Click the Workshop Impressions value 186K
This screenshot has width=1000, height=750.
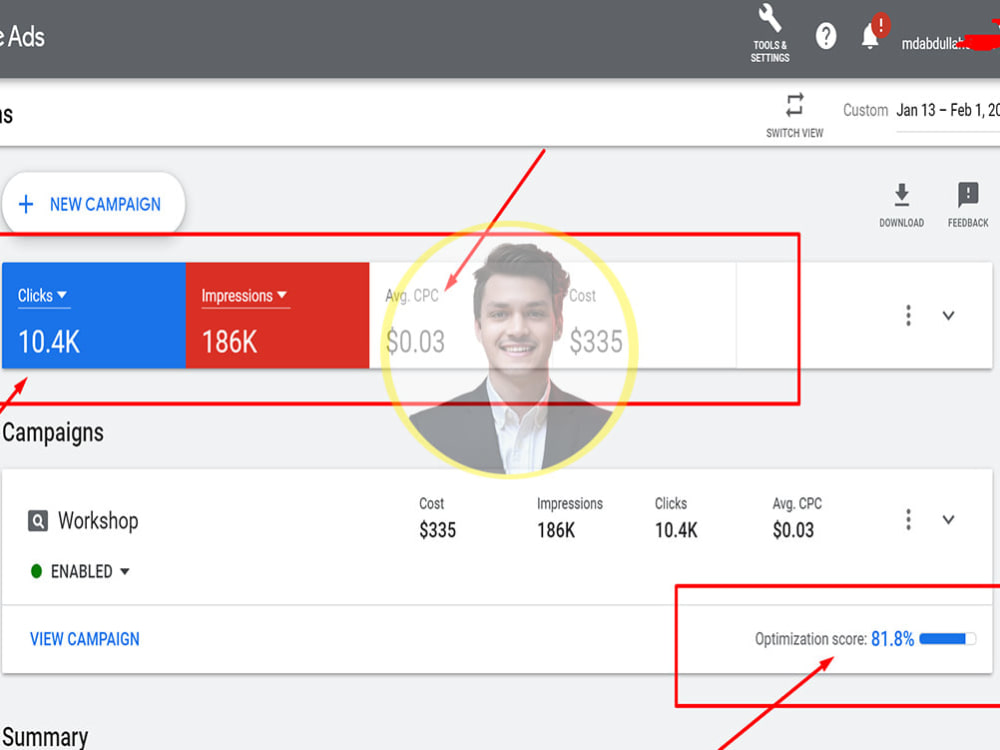pyautogui.click(x=556, y=530)
